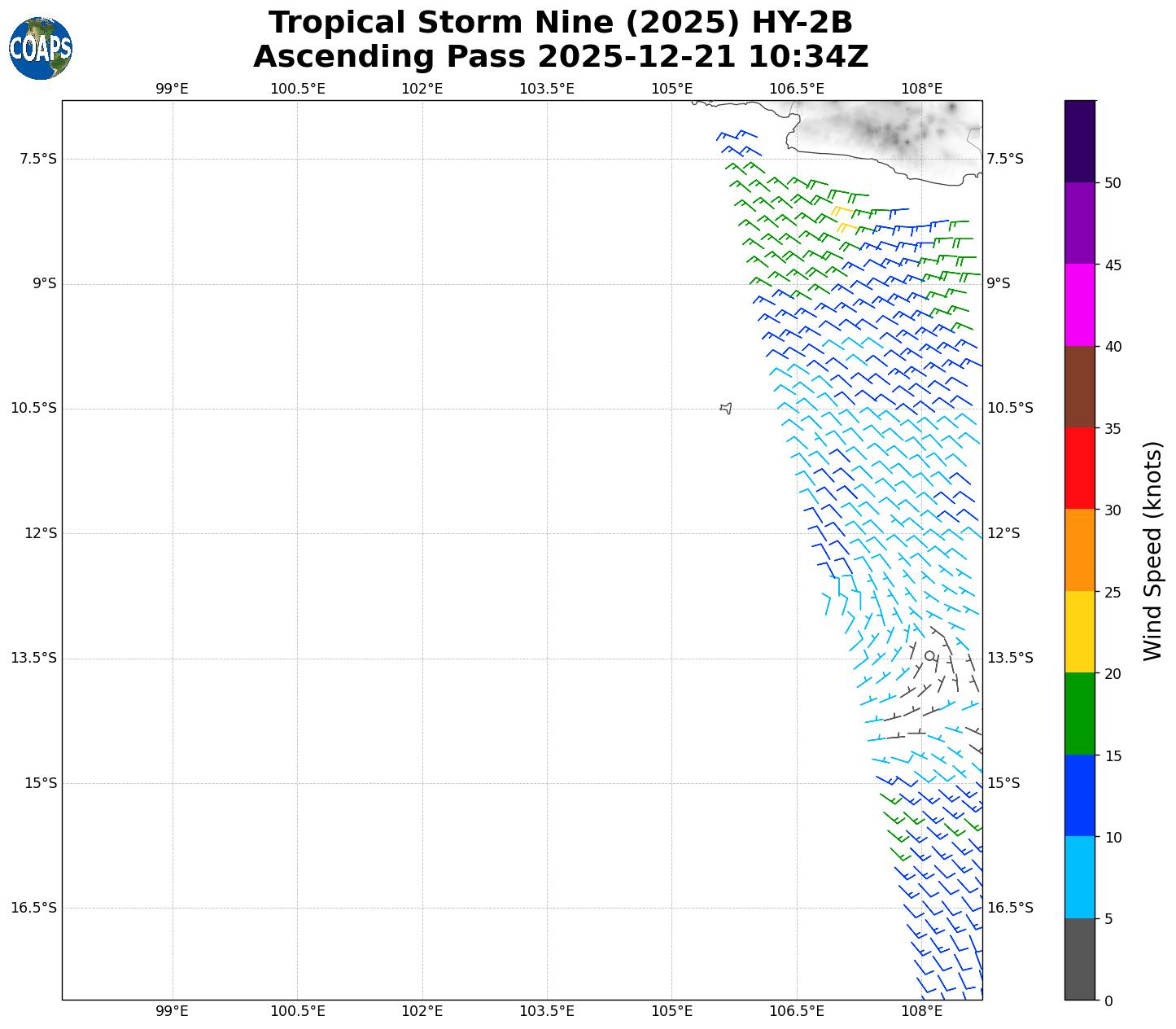Pick the dark purple top colorbar segment
Viewport: 1176px width, 1029px height.
pyautogui.click(x=1080, y=141)
